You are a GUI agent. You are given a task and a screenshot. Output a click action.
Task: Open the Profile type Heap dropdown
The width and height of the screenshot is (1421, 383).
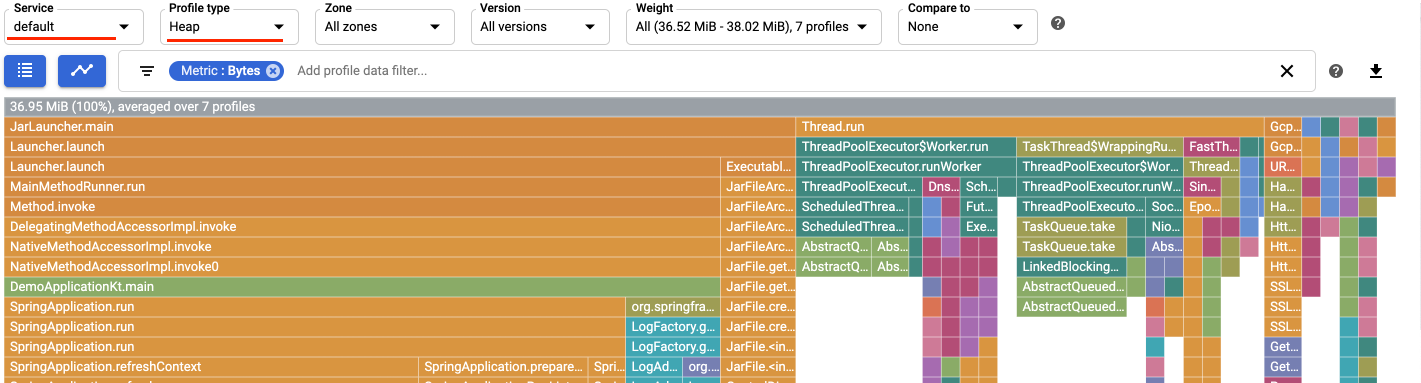pyautogui.click(x=226, y=27)
